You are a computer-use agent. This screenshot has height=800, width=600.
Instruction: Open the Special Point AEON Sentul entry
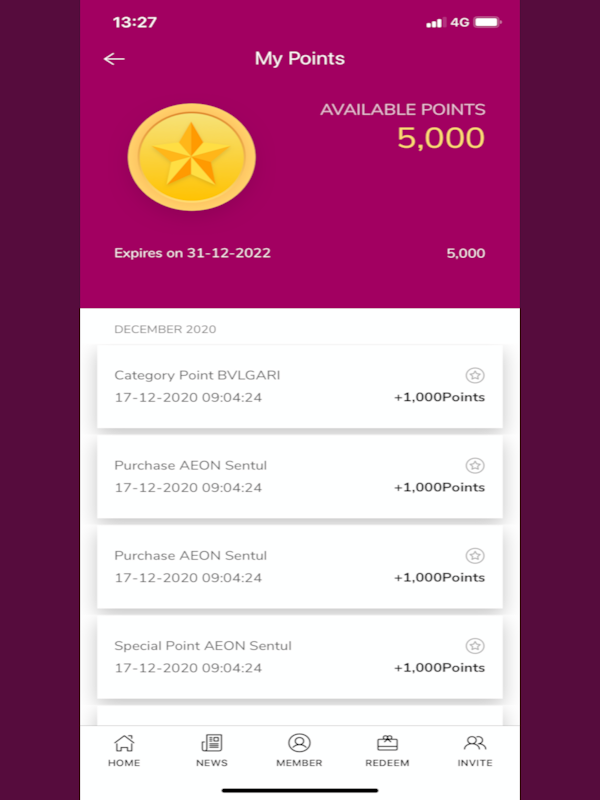click(x=300, y=657)
